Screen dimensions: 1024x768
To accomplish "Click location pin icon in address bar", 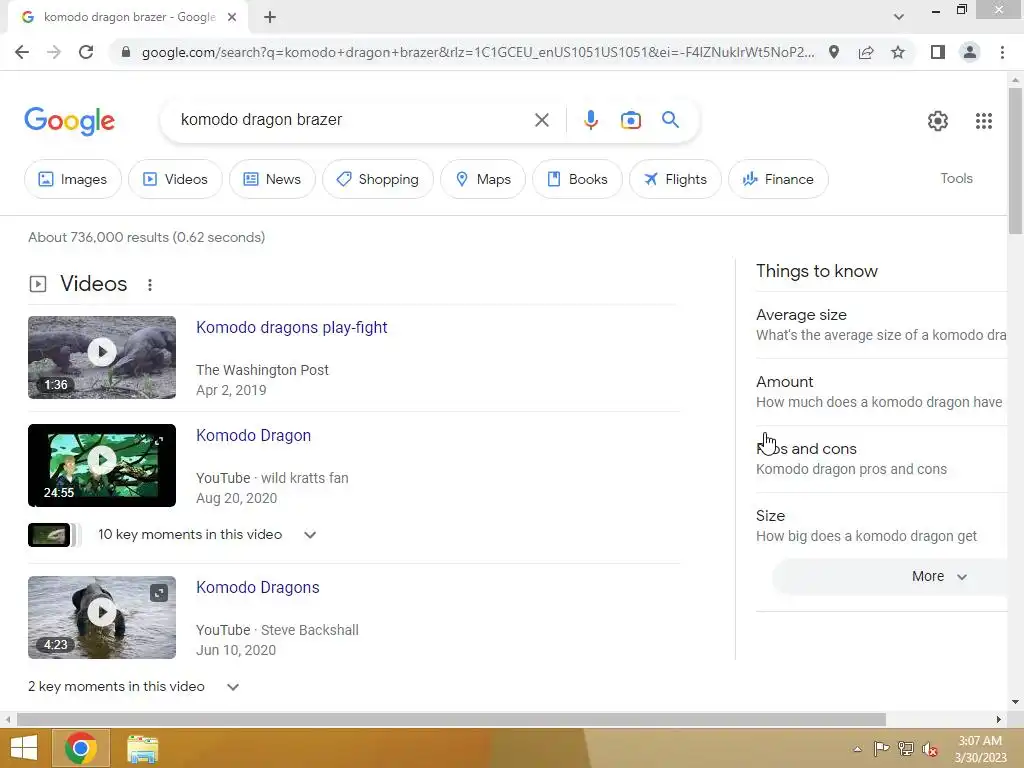I will pyautogui.click(x=834, y=52).
